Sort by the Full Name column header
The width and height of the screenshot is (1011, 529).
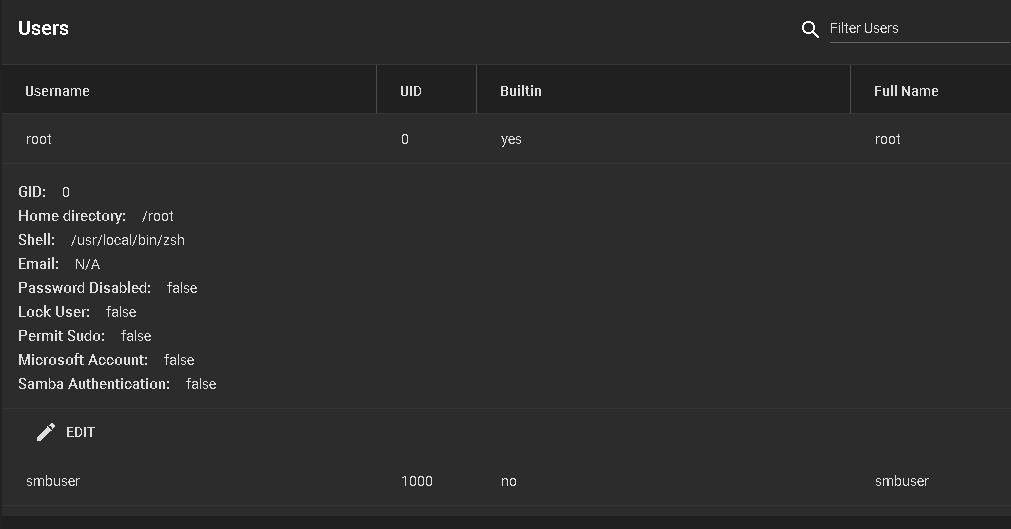pos(906,91)
